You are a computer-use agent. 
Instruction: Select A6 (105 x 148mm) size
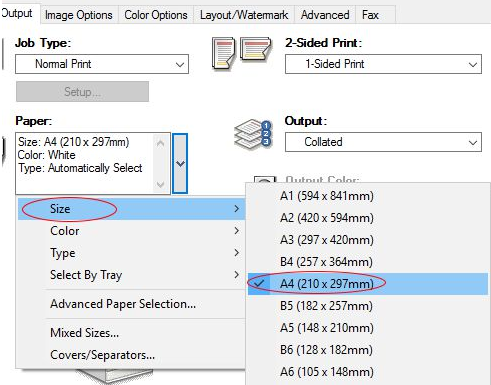point(368,372)
